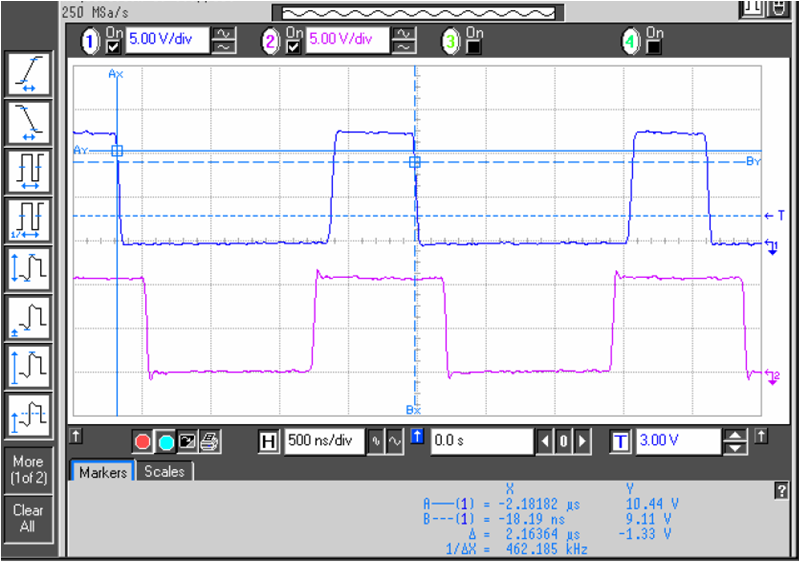Click the memory bar waveform overview

point(418,13)
